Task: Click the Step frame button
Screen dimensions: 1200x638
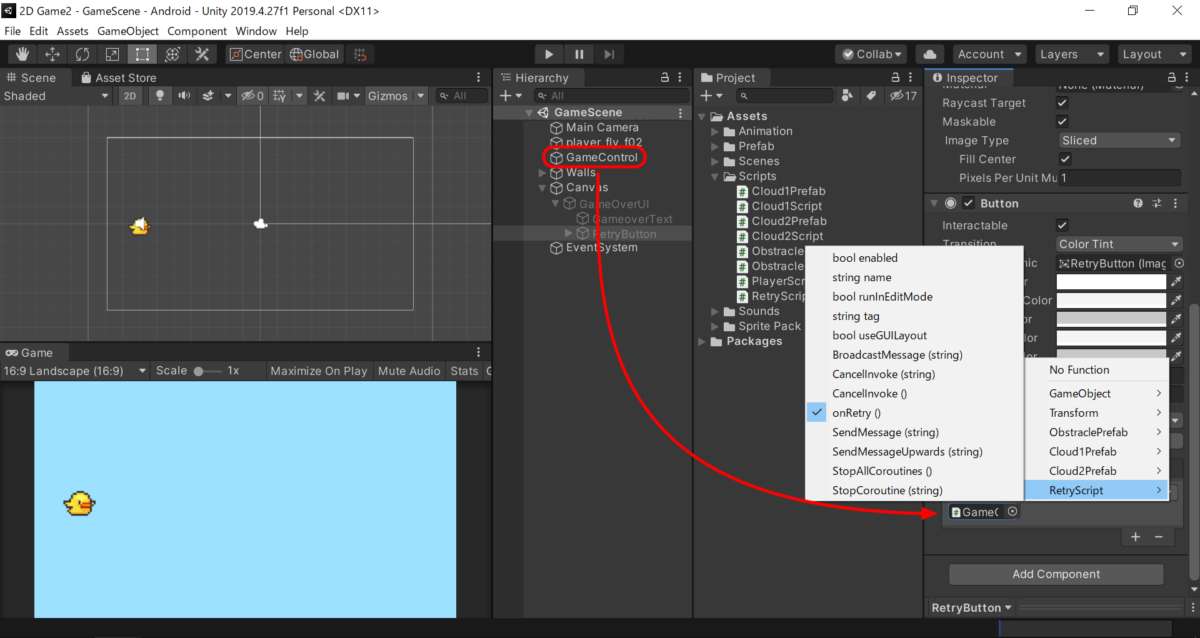Action: 609,54
